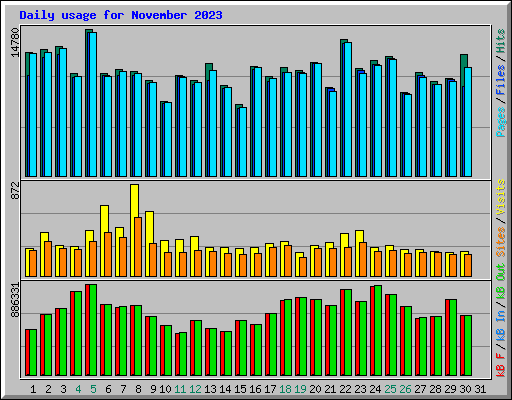Click the day 19 orange sites bar
Image resolution: width=512 pixels, height=400 pixels.
(x=303, y=267)
